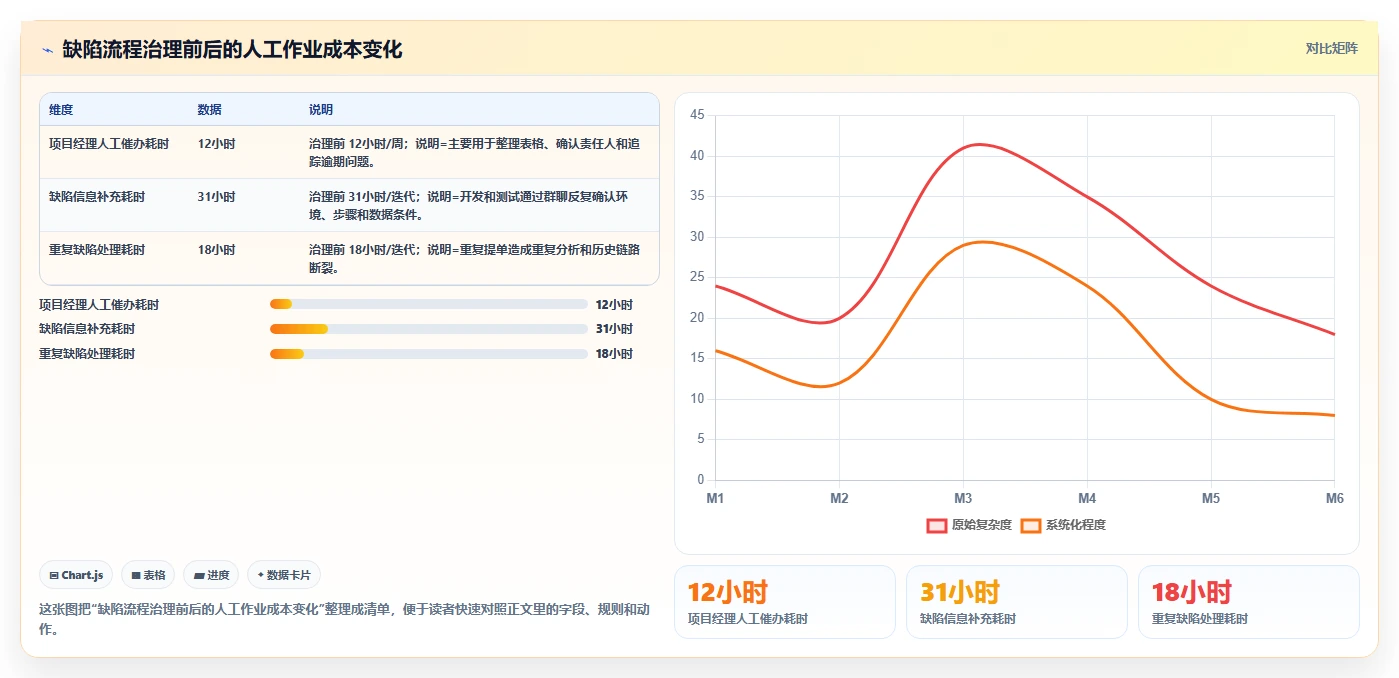This screenshot has height=678, width=1399.
Task: Click the 30 y-axis tick label
Action: coord(697,237)
